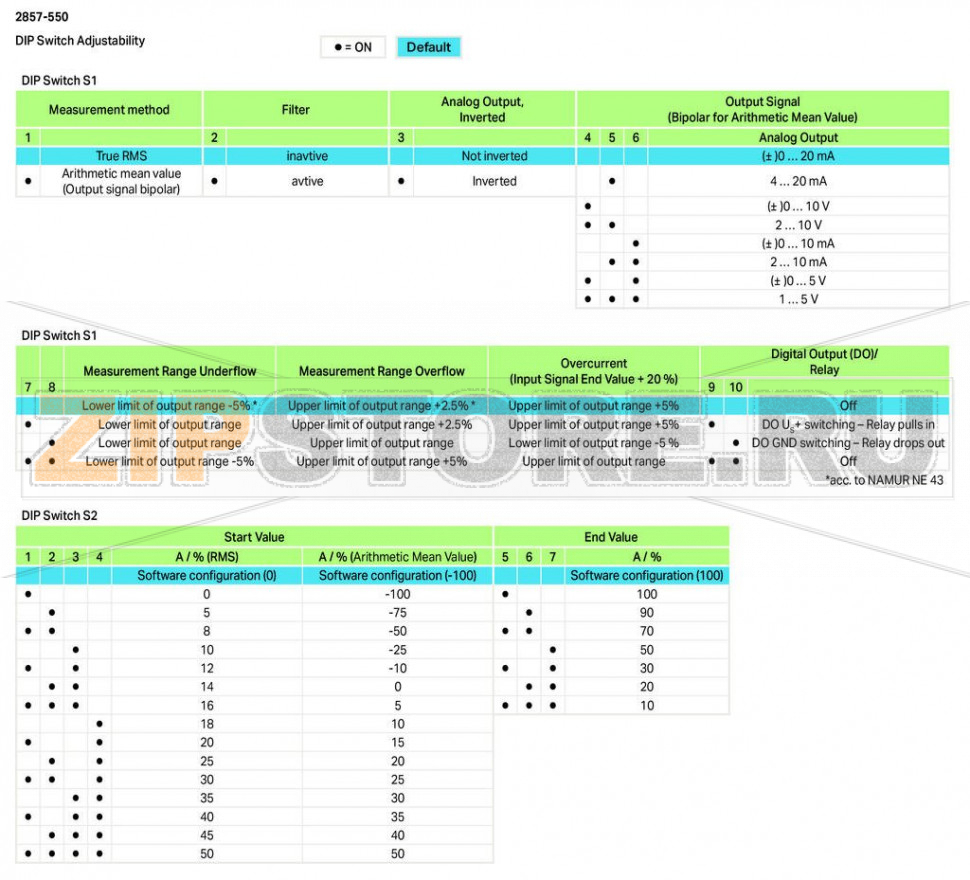Select the '(±)0 ... 20 mA' output row
Viewport: 970px width, 880px height.
tap(762, 156)
